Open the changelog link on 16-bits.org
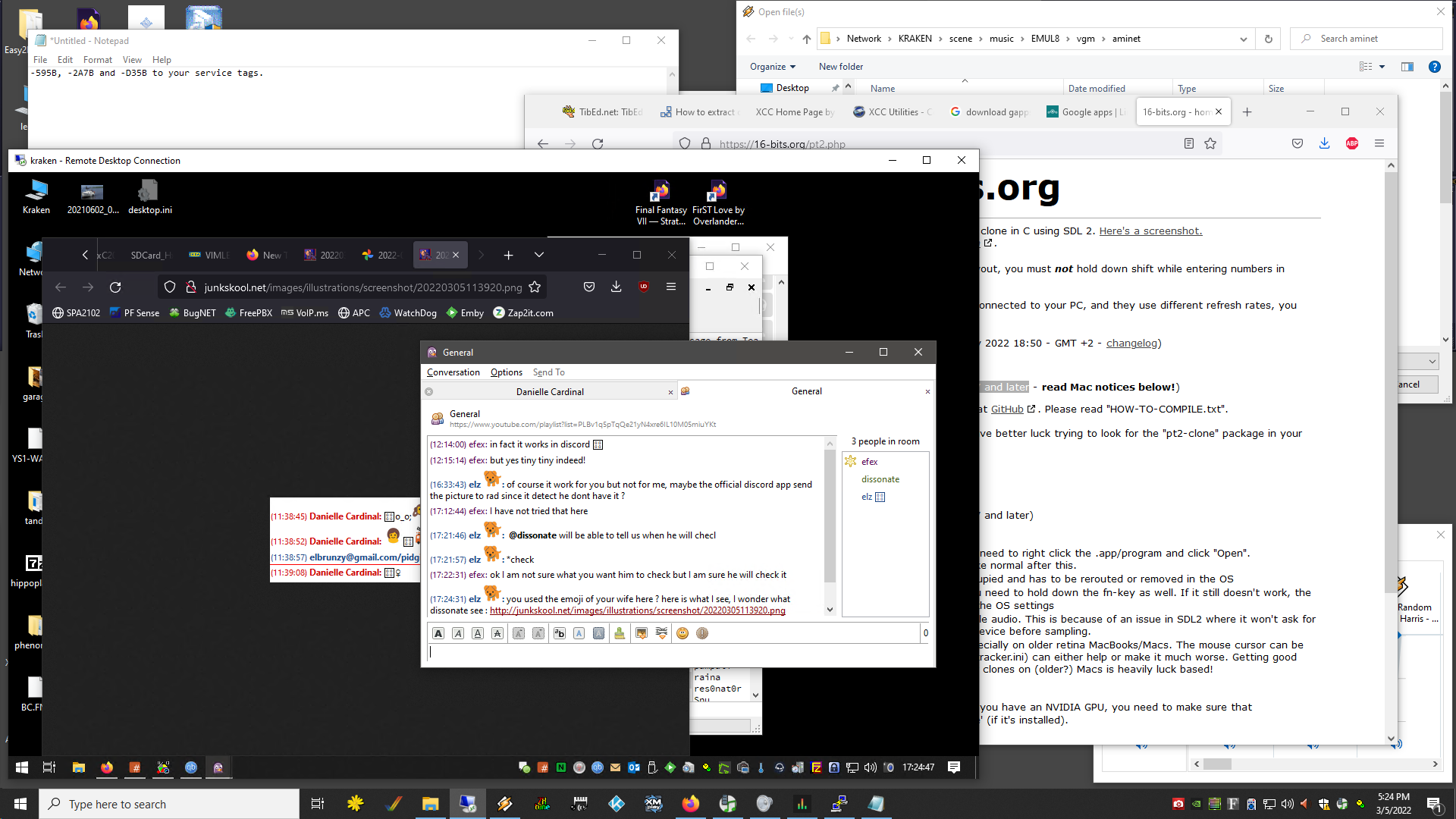Screen dimensions: 1456x819 (x=1131, y=344)
